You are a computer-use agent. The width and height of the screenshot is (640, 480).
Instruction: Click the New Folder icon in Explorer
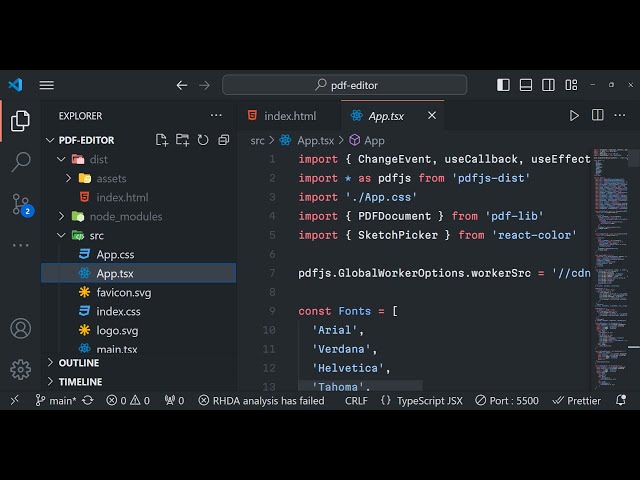(183, 140)
